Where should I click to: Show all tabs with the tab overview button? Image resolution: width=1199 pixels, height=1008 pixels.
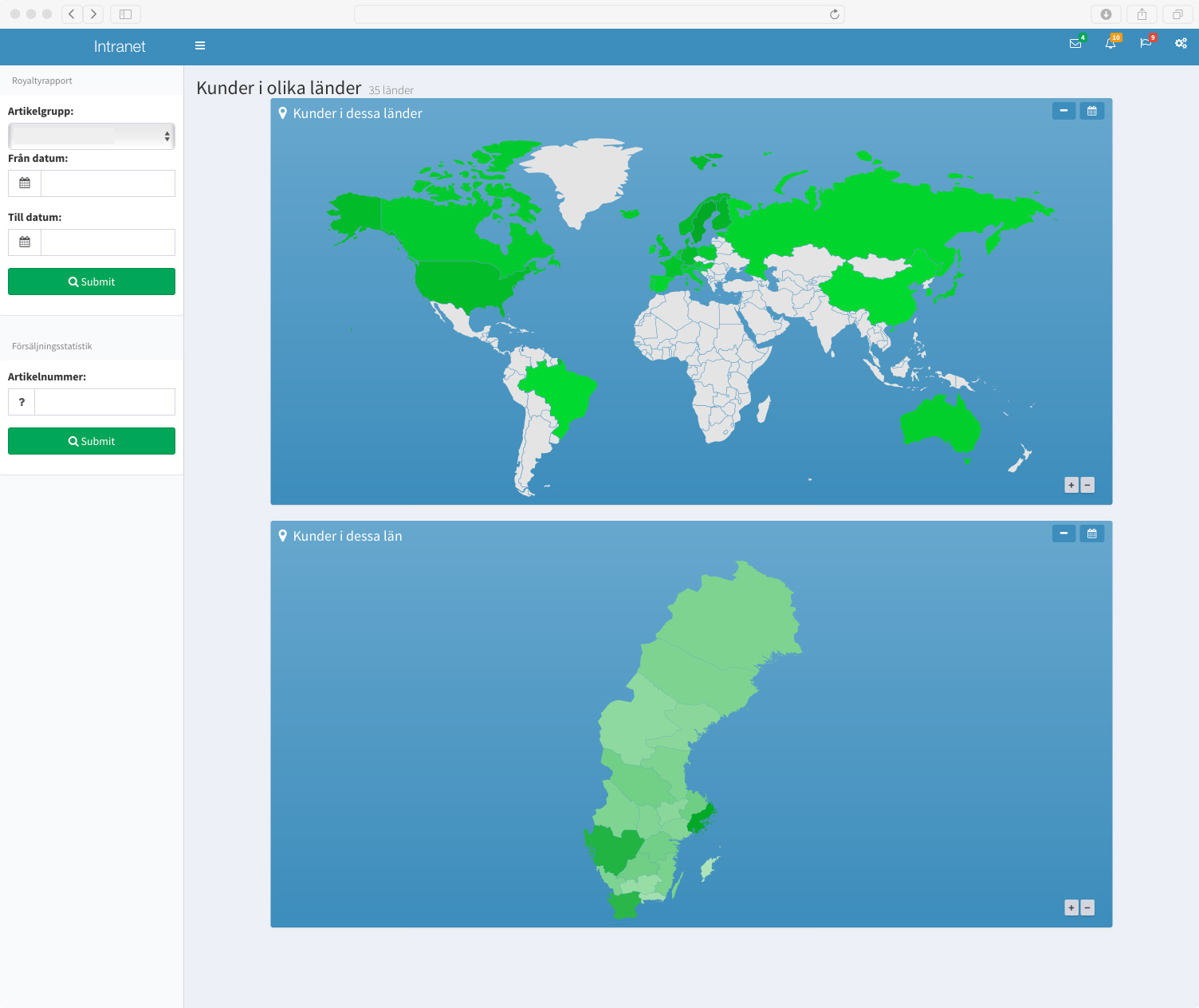(1177, 14)
